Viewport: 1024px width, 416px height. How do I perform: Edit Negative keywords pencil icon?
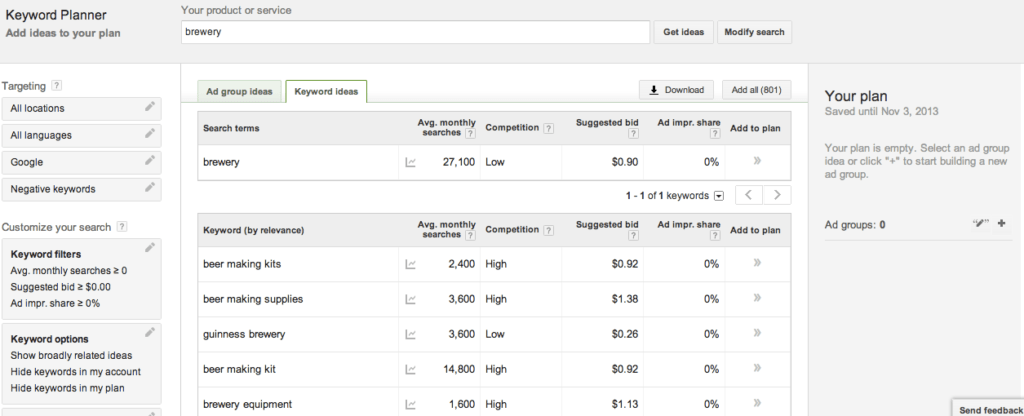150,187
